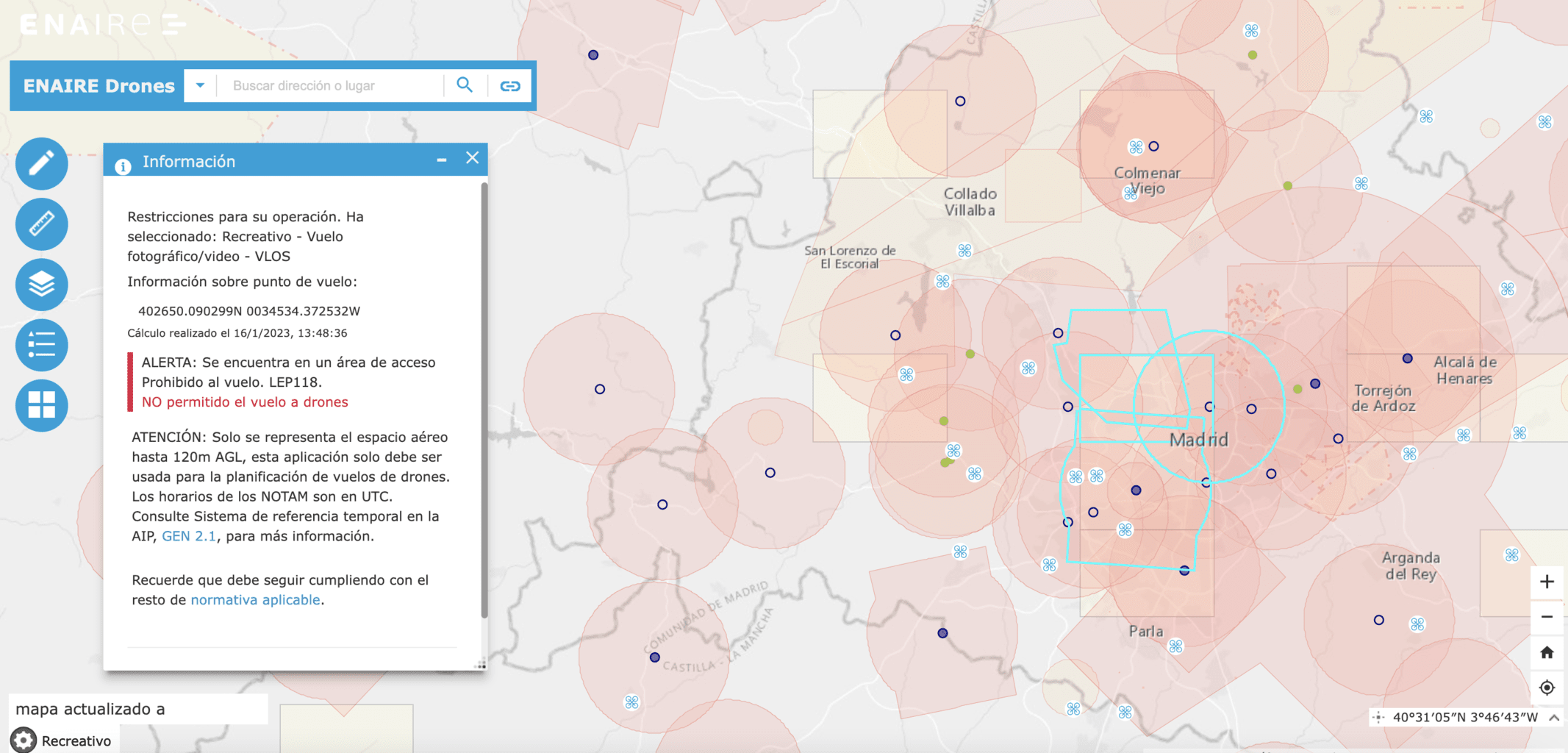Click the Colmenar Viejo label
This screenshot has height=753, width=1568.
click(x=1147, y=181)
